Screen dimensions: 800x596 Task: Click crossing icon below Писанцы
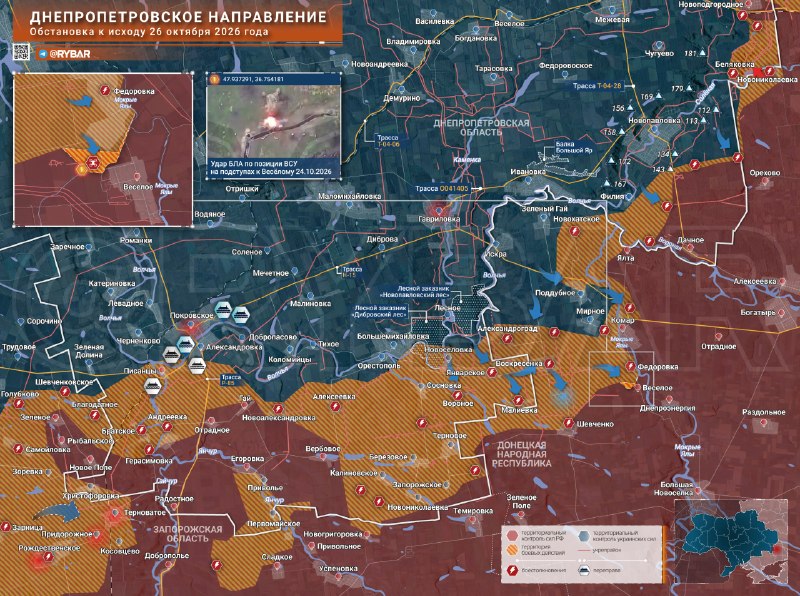click(152, 386)
